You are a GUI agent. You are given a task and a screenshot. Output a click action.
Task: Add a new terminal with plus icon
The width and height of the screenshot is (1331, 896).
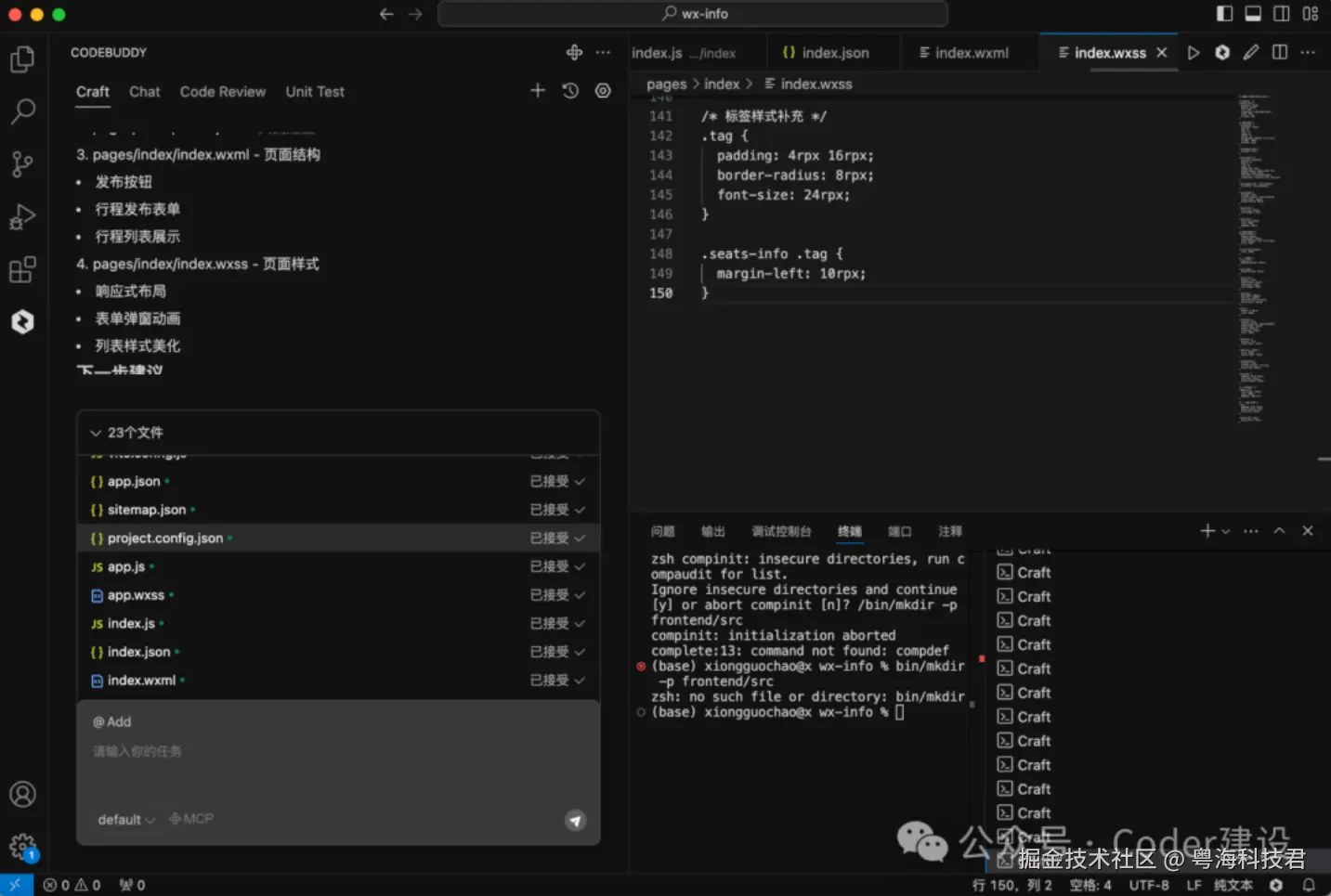point(1207,530)
